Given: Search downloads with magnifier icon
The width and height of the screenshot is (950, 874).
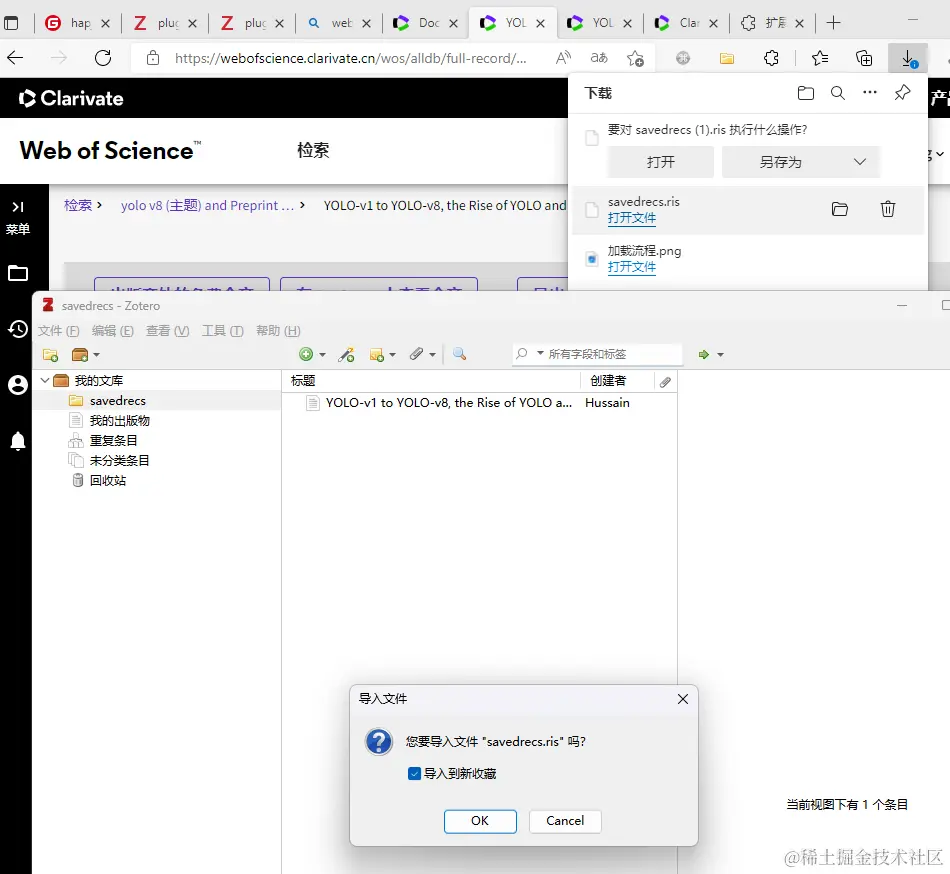Looking at the screenshot, I should click(838, 93).
